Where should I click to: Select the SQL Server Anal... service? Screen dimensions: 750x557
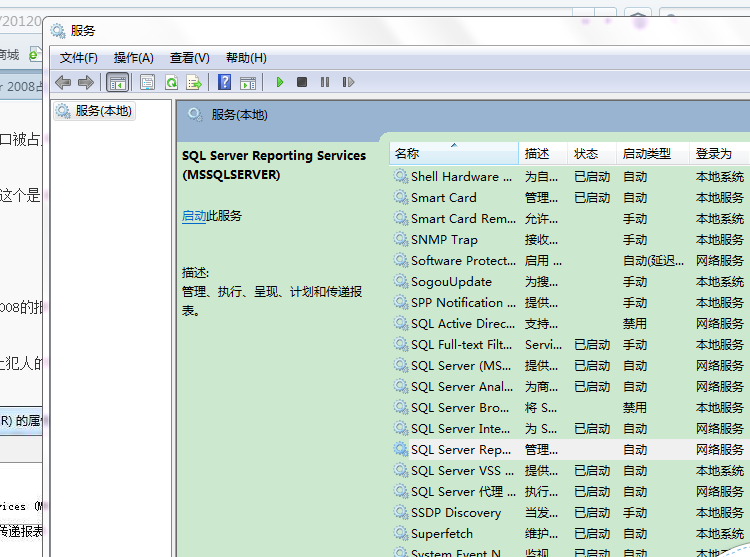point(462,387)
